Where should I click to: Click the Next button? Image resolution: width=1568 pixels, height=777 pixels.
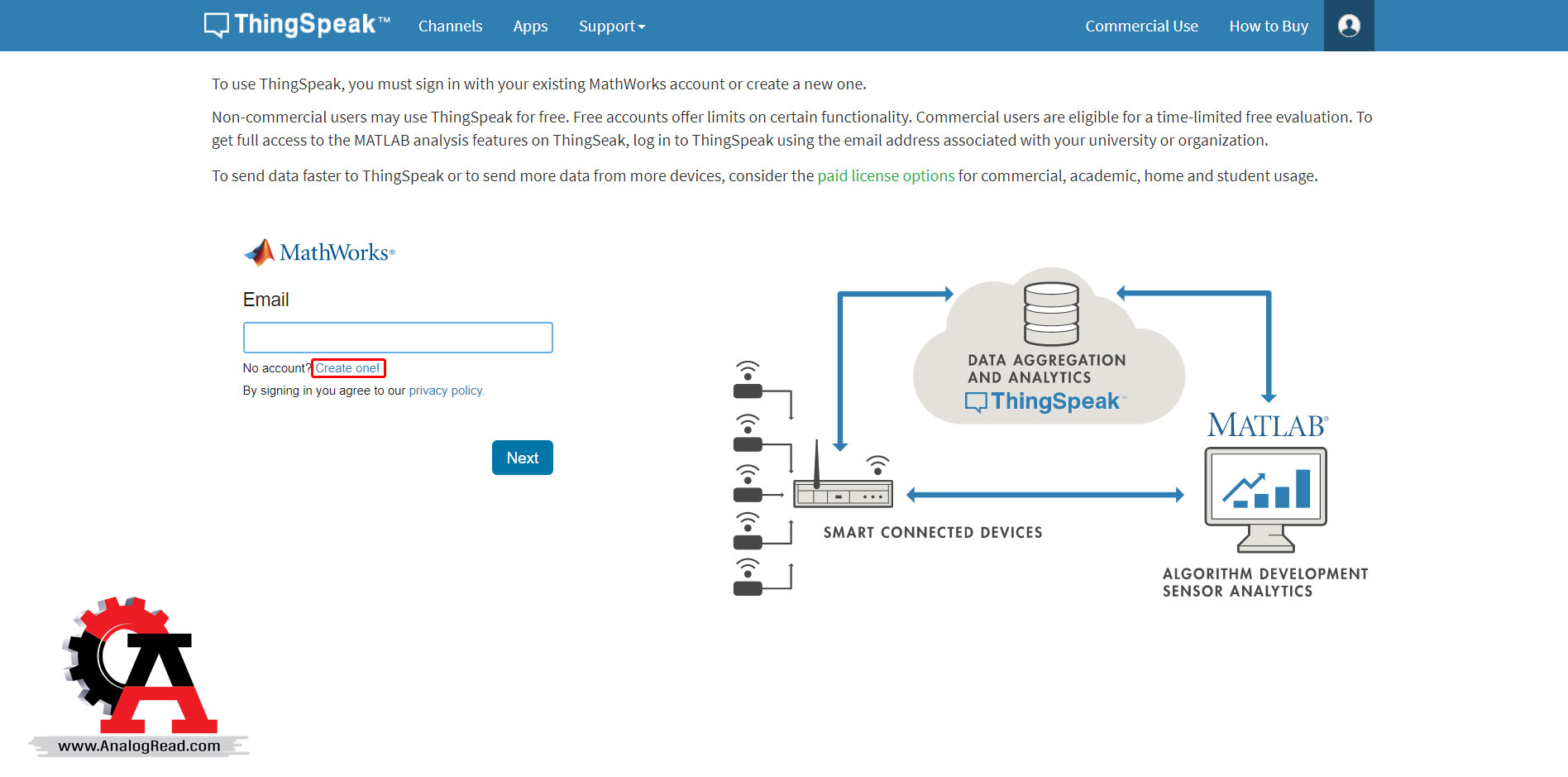[523, 458]
